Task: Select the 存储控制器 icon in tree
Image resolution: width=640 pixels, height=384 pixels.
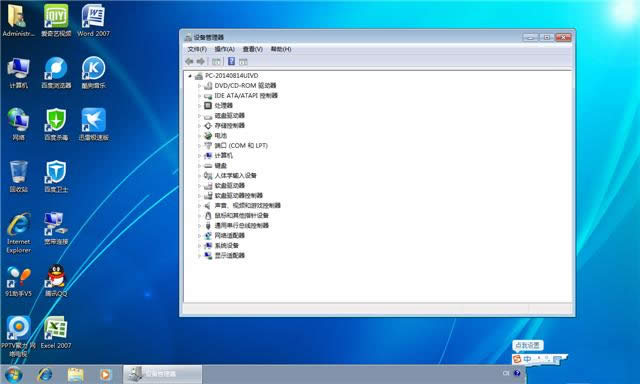Action: pyautogui.click(x=208, y=126)
